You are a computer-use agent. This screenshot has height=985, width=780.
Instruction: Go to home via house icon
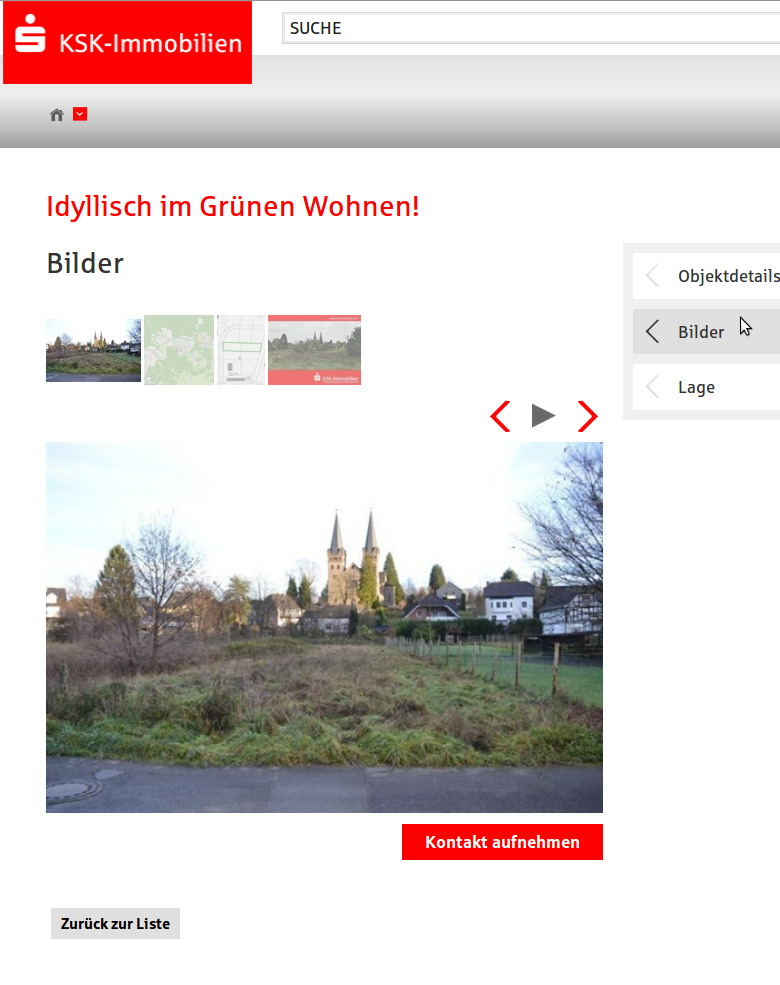(x=57, y=114)
